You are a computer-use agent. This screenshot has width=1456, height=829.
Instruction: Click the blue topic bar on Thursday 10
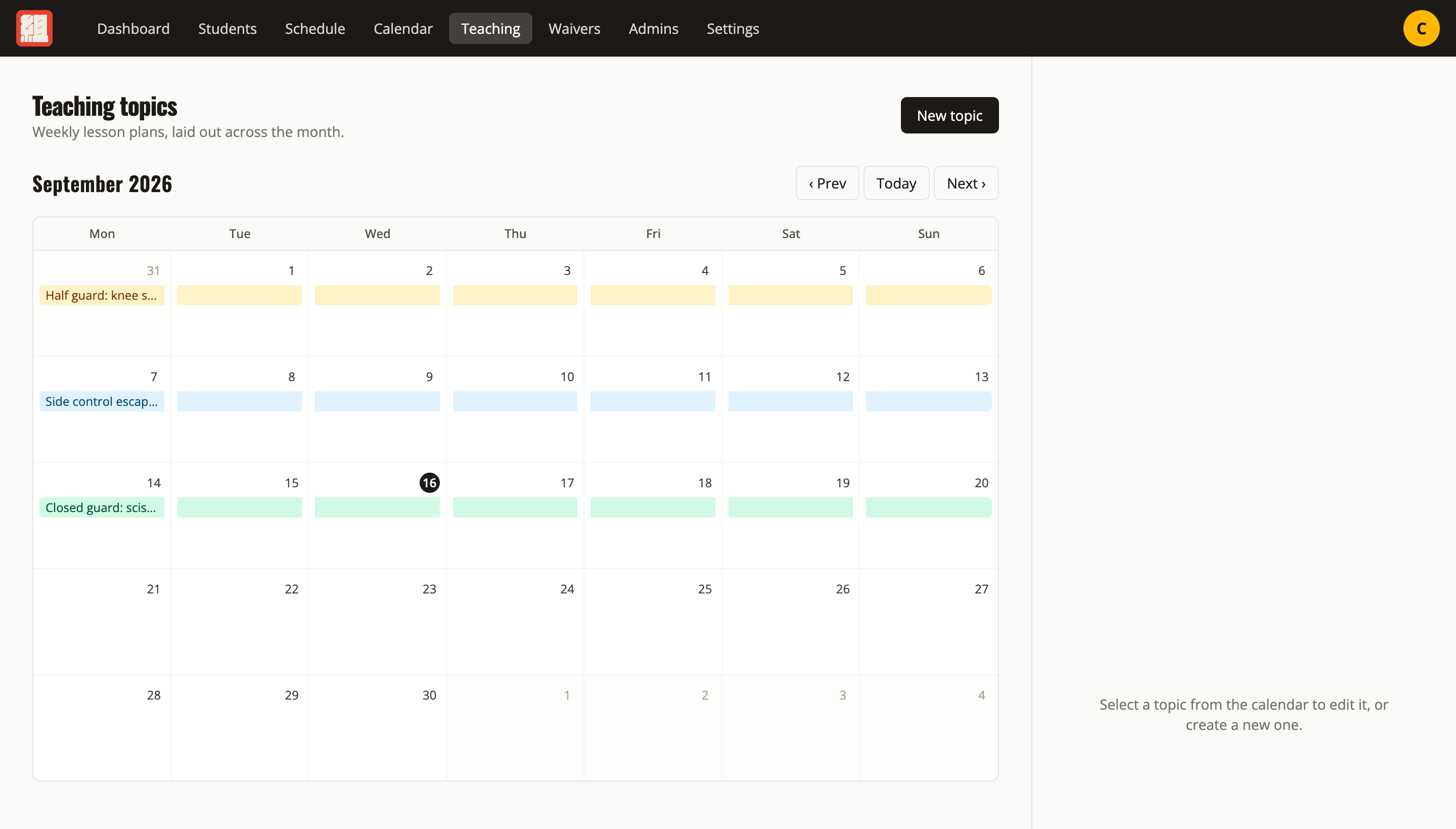point(515,401)
